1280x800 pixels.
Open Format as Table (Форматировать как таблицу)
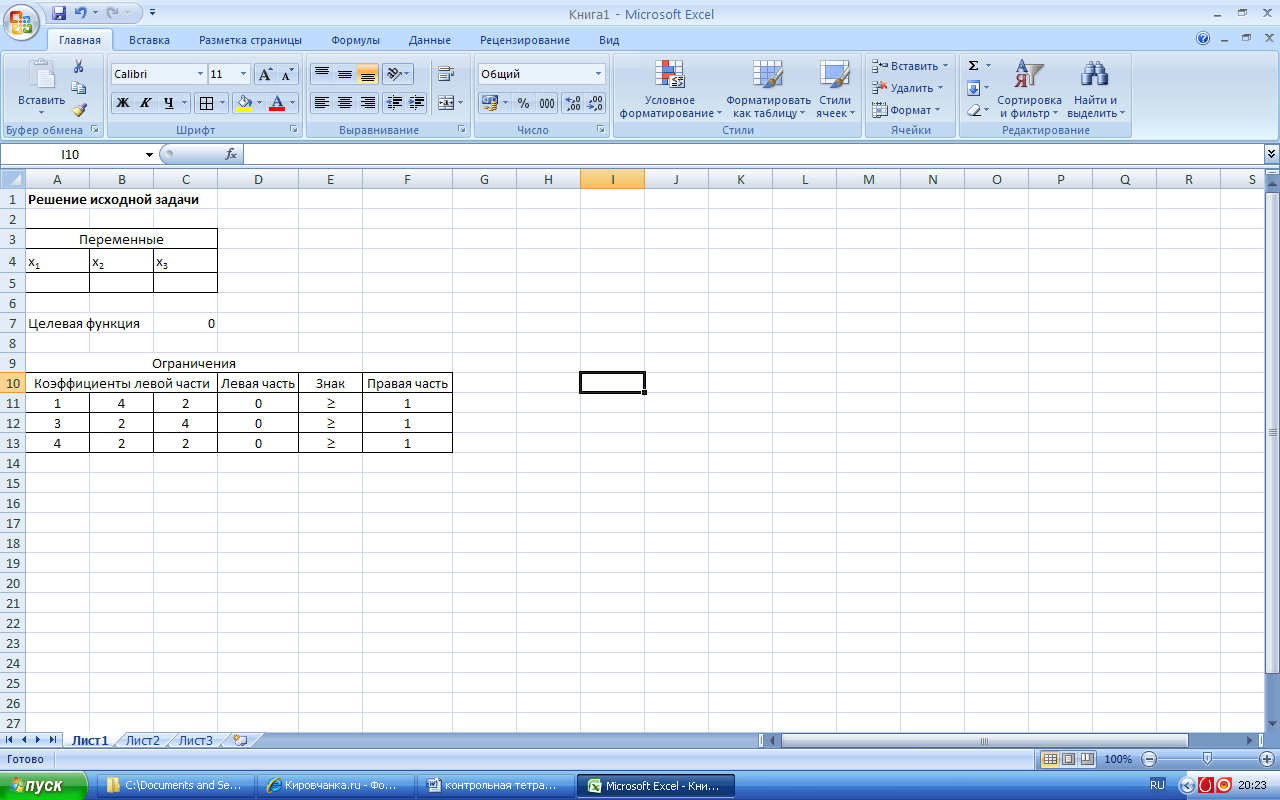click(768, 89)
